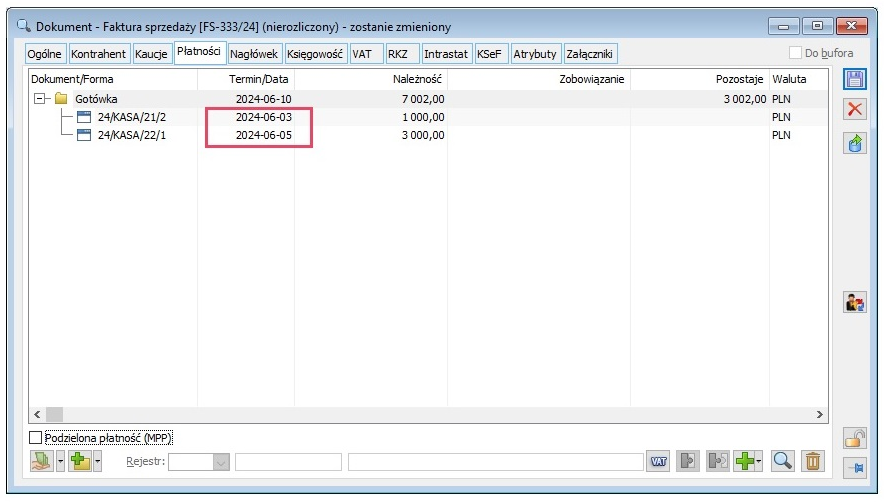Viewport: 884px width, 502px height.
Task: Click the pushpin icon at bottom right
Action: 855,468
